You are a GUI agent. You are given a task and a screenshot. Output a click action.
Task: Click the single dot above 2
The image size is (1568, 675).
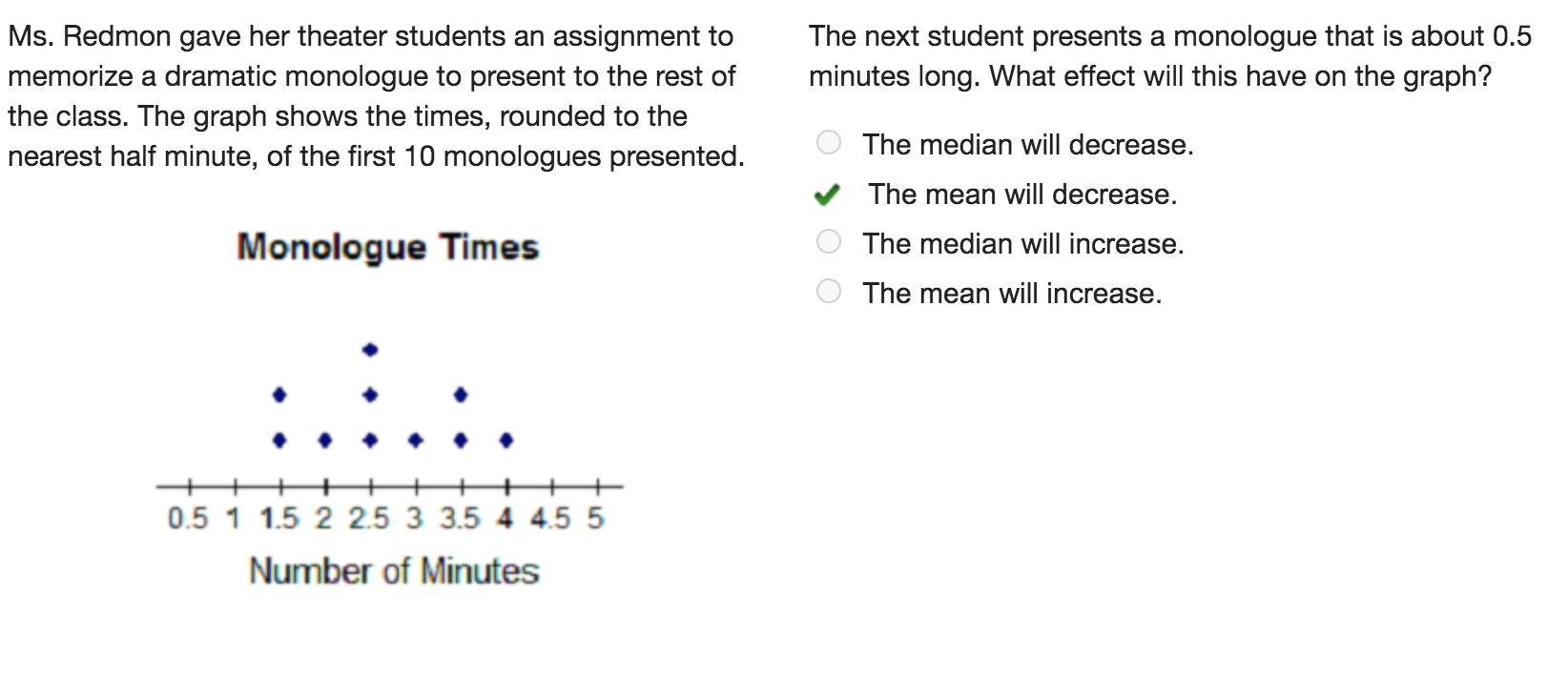pos(324,440)
